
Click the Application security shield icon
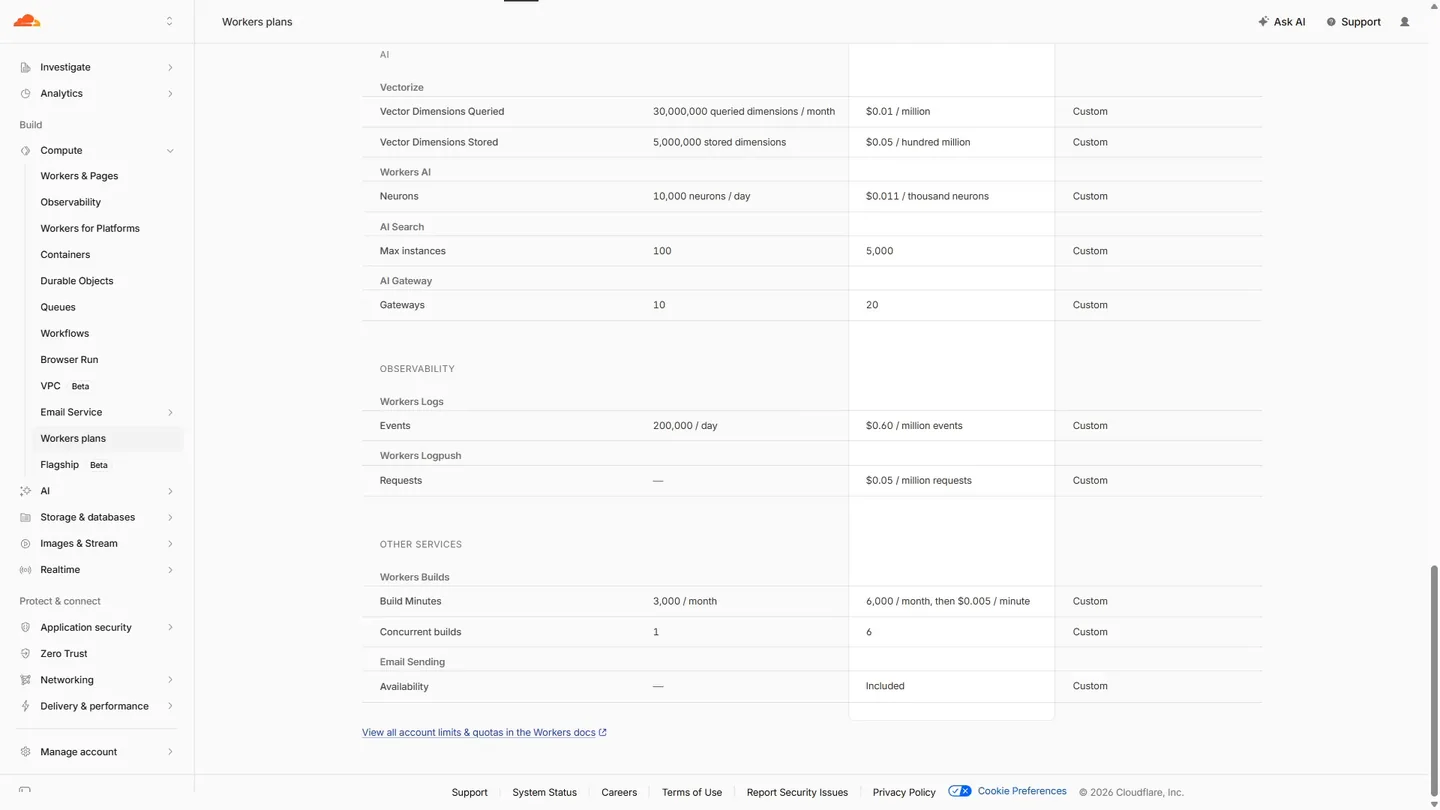pyautogui.click(x=25, y=627)
